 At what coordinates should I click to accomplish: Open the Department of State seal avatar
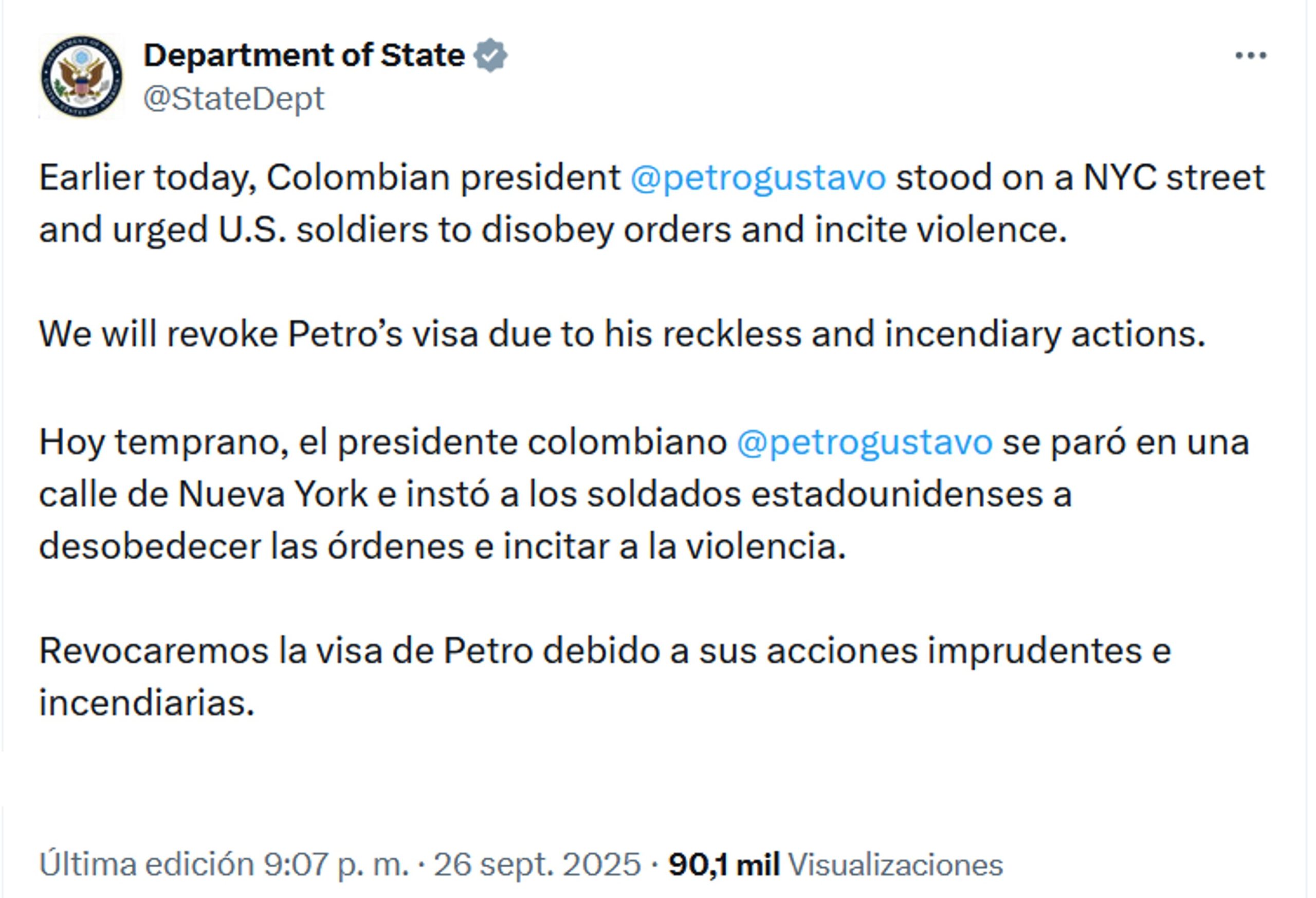[x=82, y=77]
